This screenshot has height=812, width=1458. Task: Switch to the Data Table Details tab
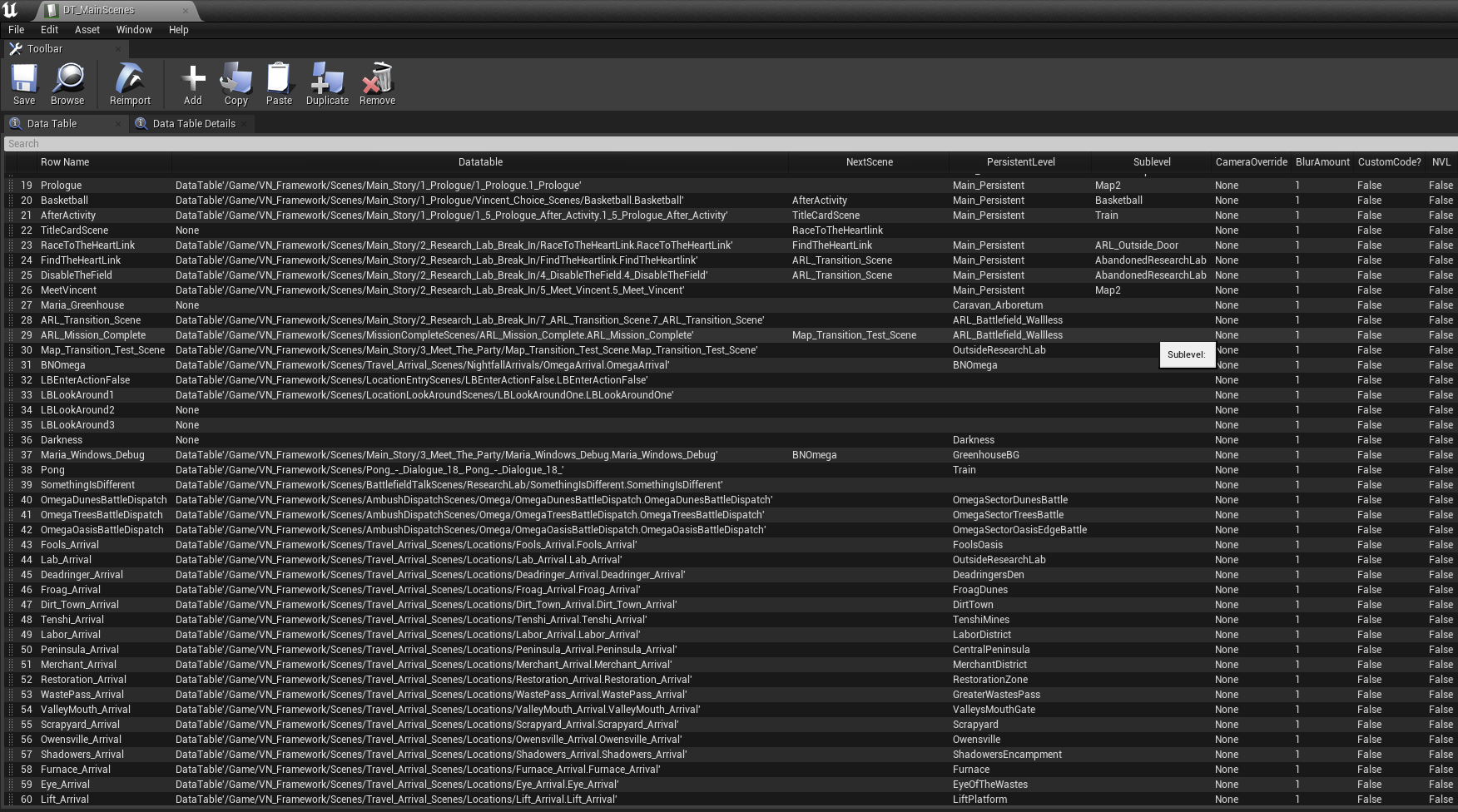192,123
